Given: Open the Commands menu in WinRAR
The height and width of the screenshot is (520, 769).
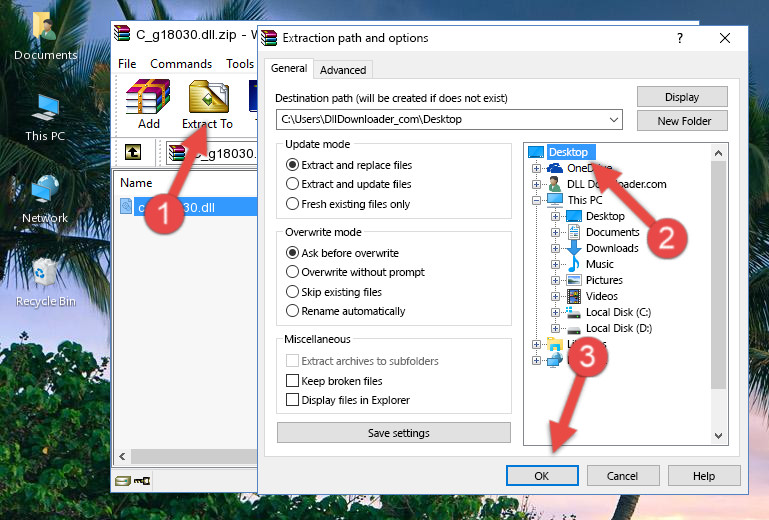Looking at the screenshot, I should click(181, 64).
